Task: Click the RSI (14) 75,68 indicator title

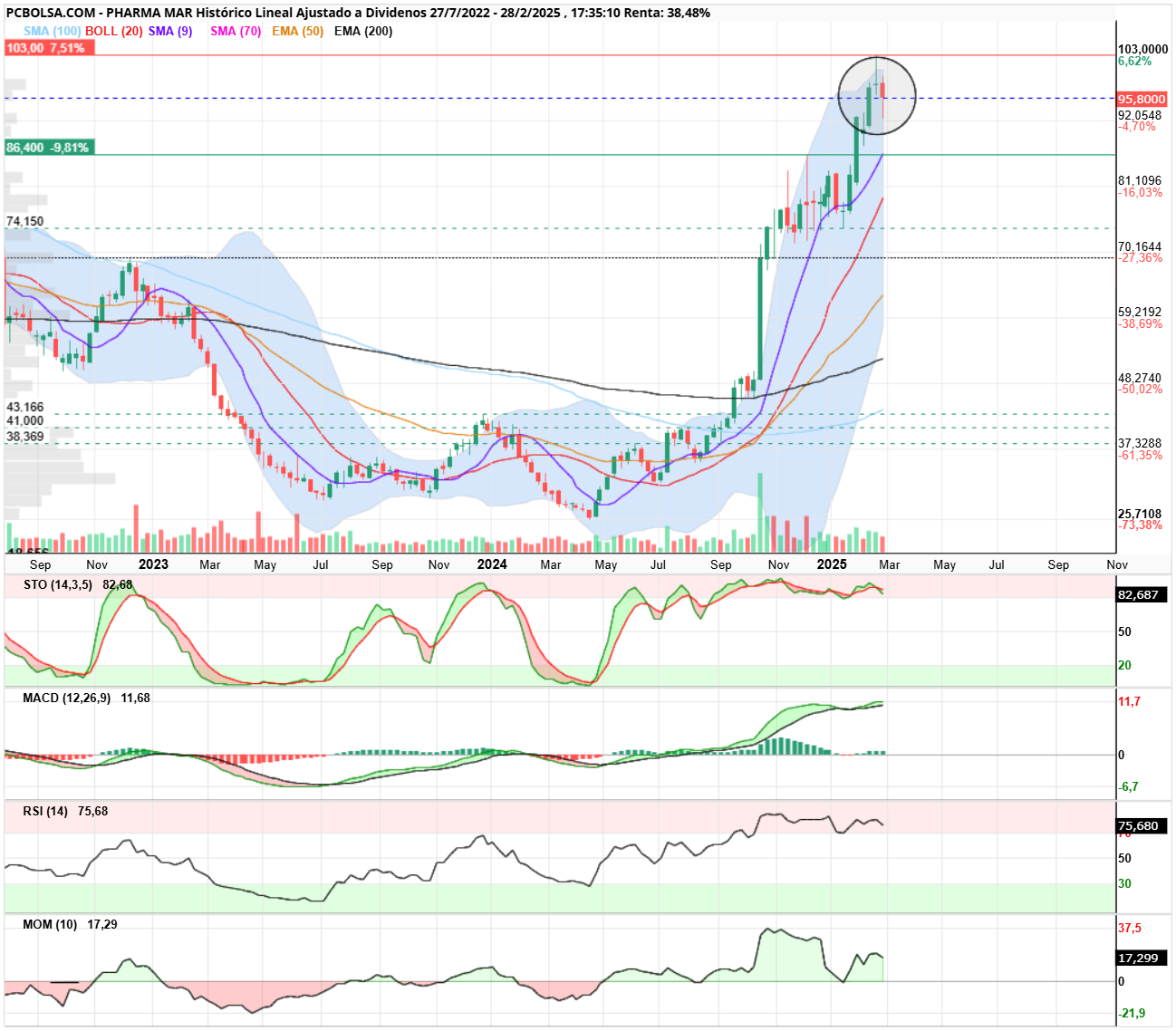Action: pos(65,812)
